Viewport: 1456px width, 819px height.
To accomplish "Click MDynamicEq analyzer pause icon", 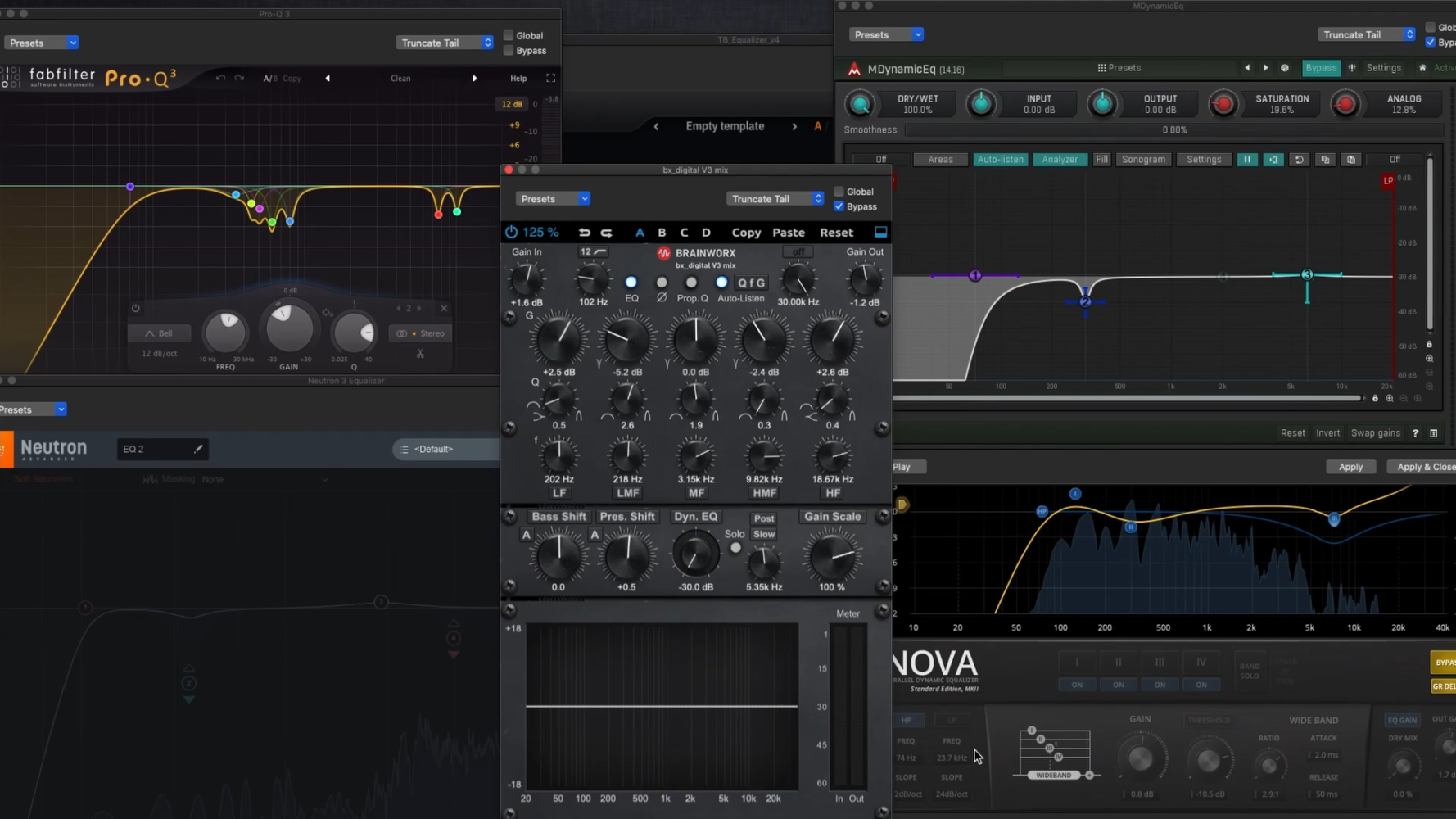I will pos(1247,160).
